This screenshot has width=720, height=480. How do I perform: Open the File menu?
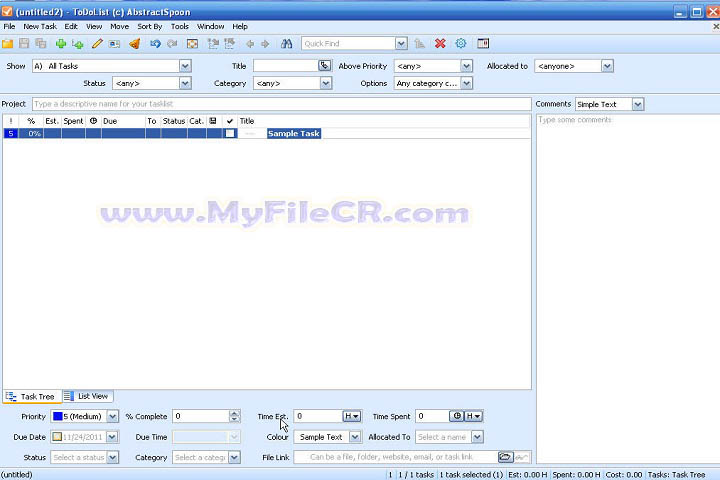coord(9,27)
